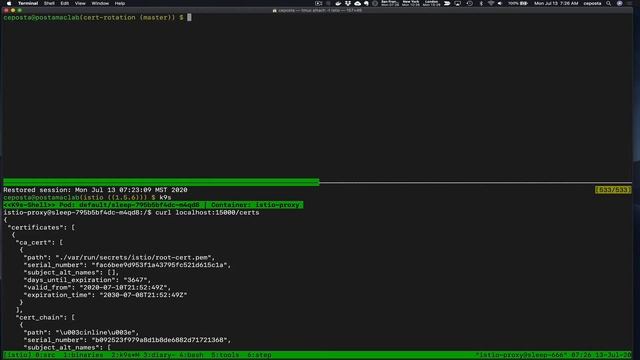Open the Window menu
Viewport: 640px width, 360px height.
pos(100,3)
